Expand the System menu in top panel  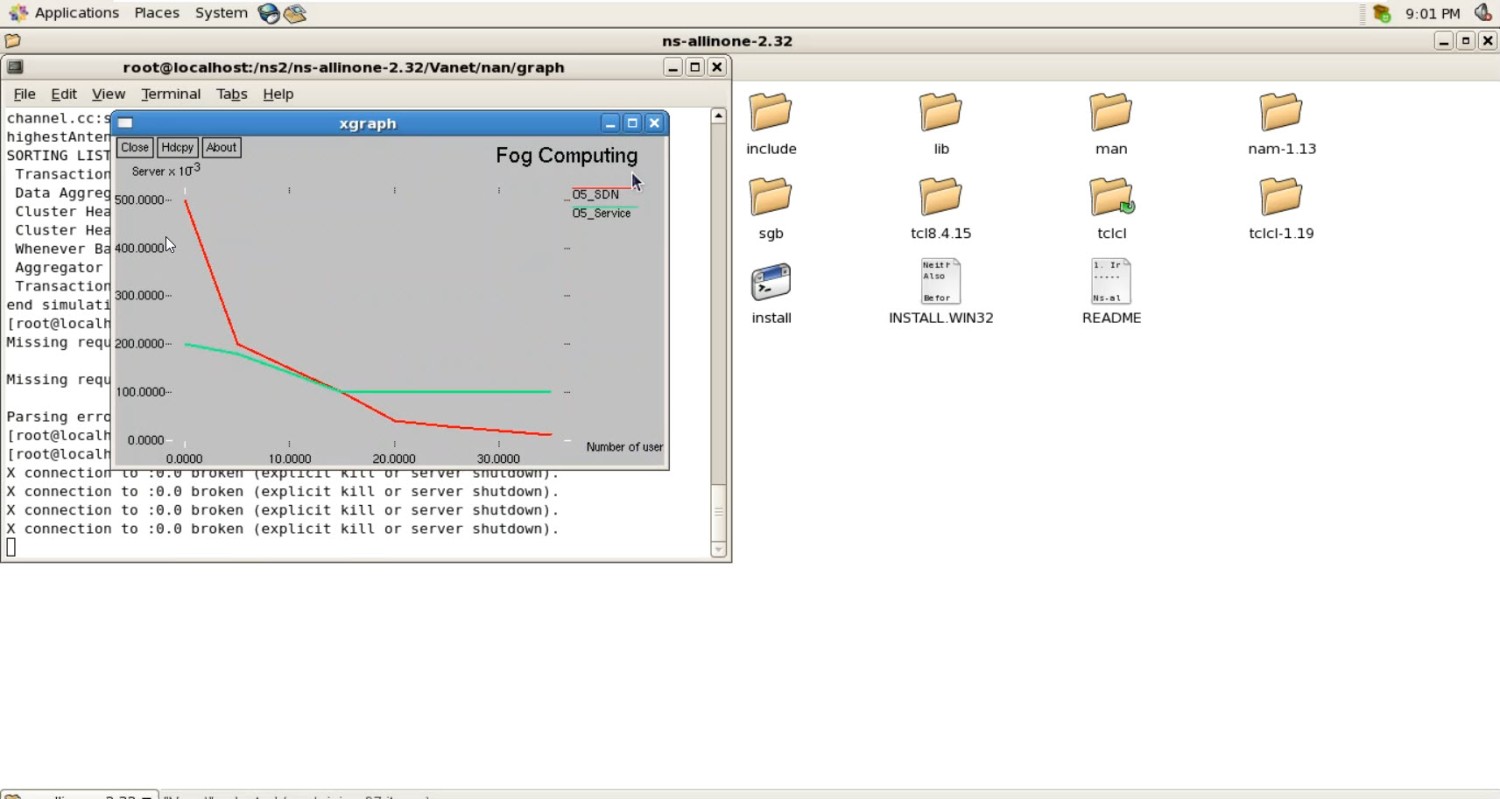click(221, 13)
